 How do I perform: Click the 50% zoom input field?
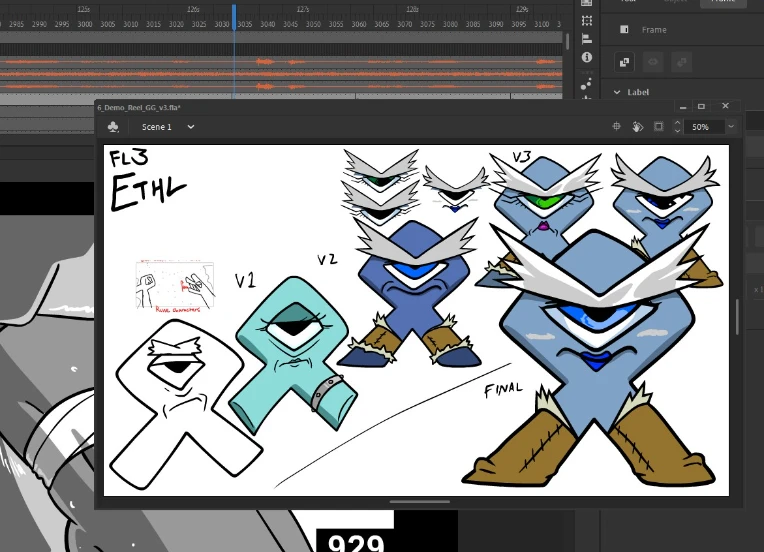pyautogui.click(x=704, y=127)
